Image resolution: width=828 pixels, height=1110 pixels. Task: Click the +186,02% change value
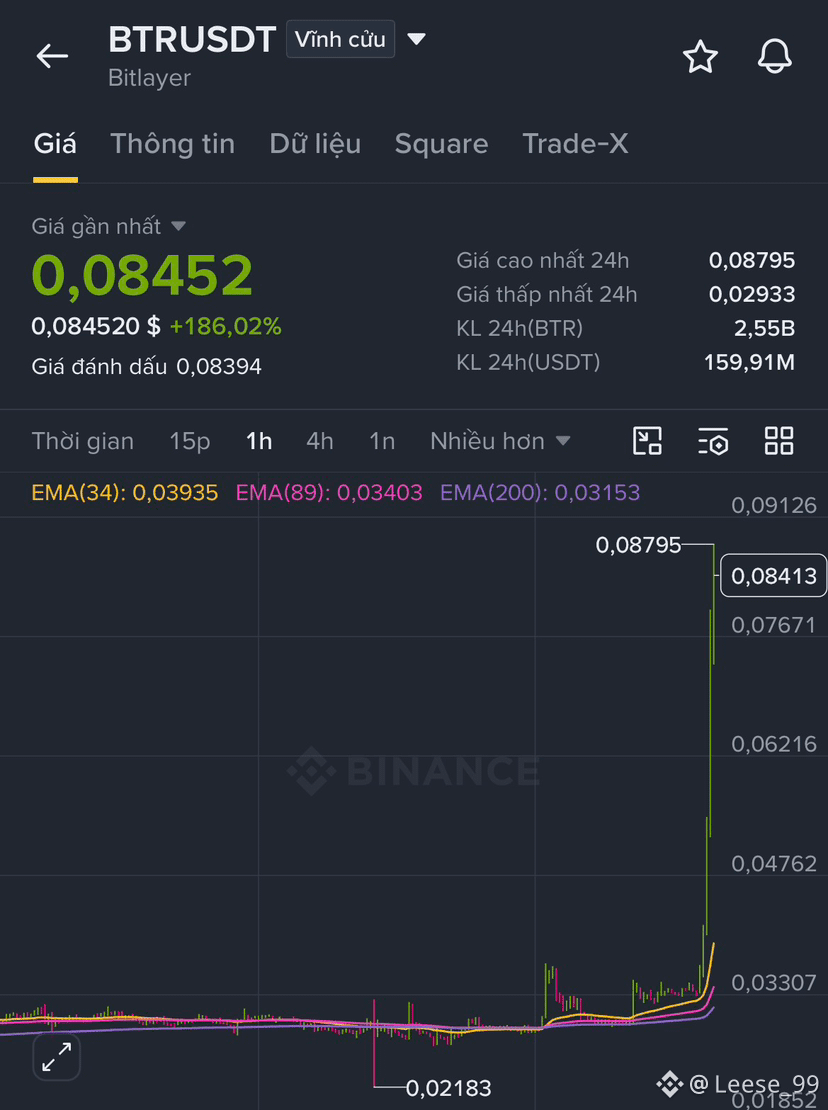click(225, 326)
